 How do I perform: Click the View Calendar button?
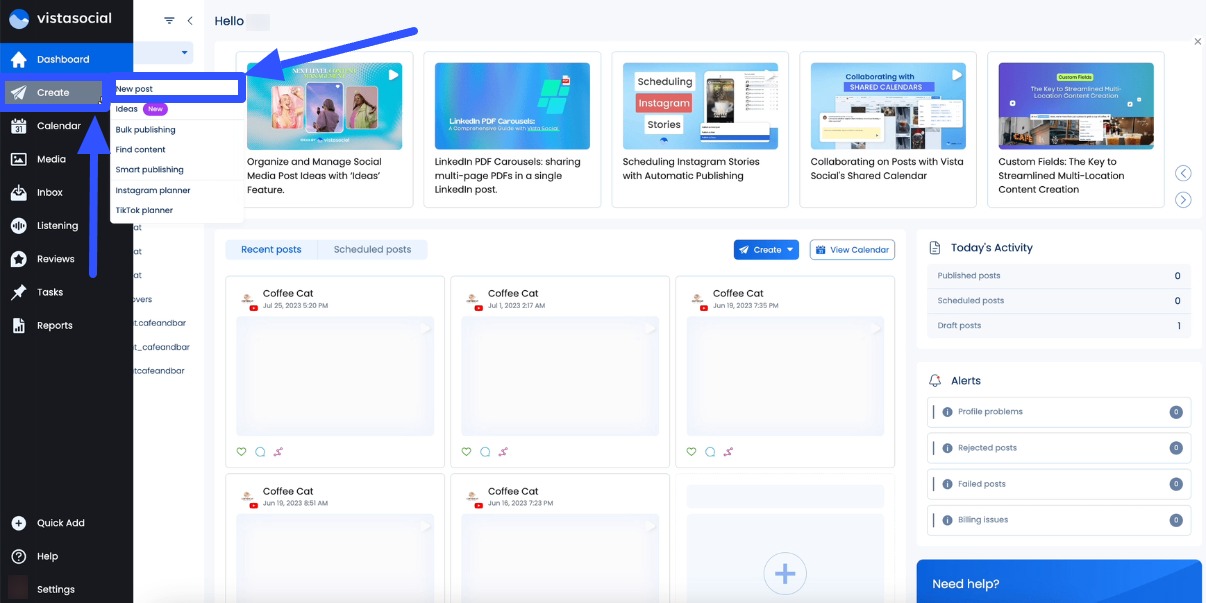point(852,249)
